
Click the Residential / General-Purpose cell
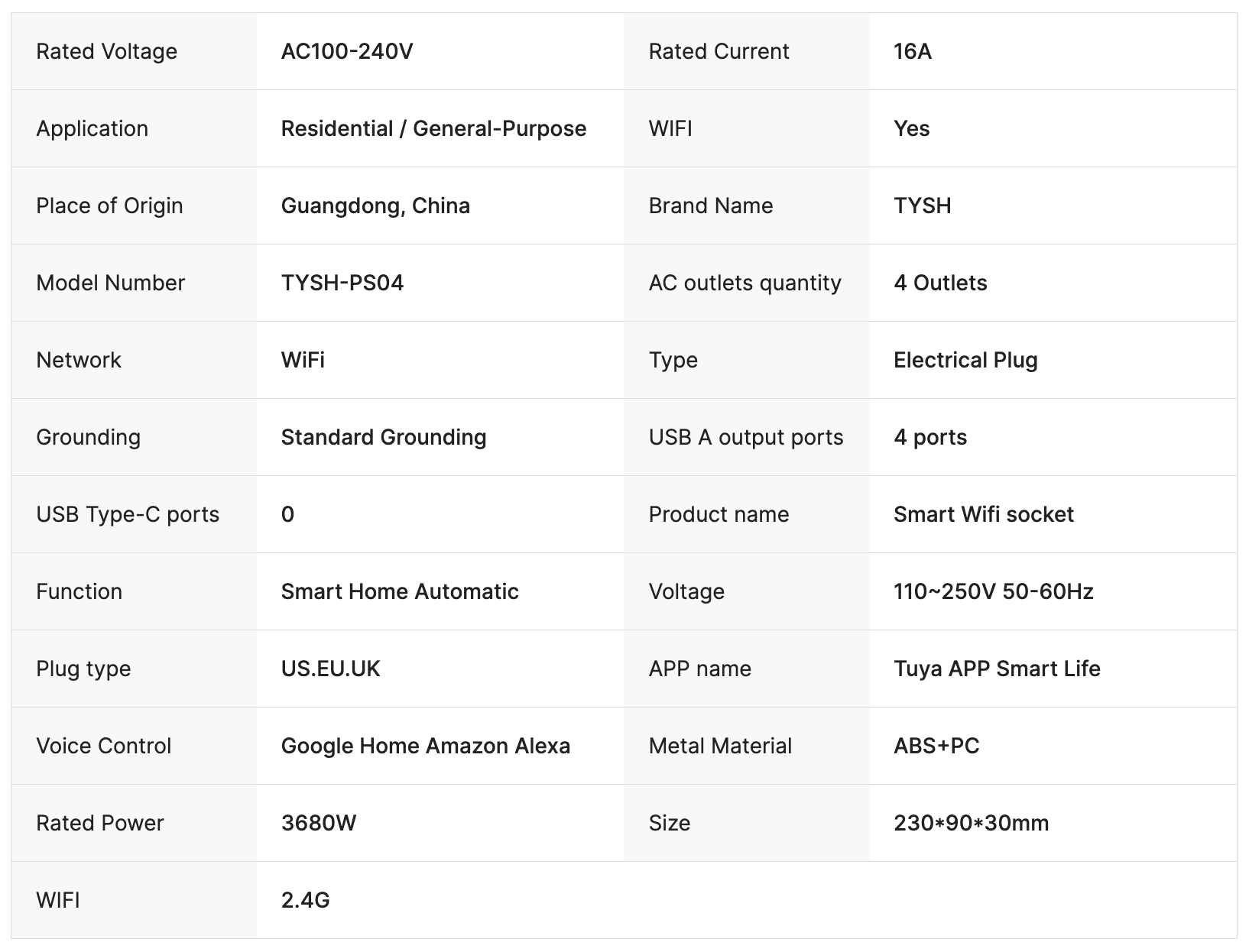pyautogui.click(x=433, y=128)
